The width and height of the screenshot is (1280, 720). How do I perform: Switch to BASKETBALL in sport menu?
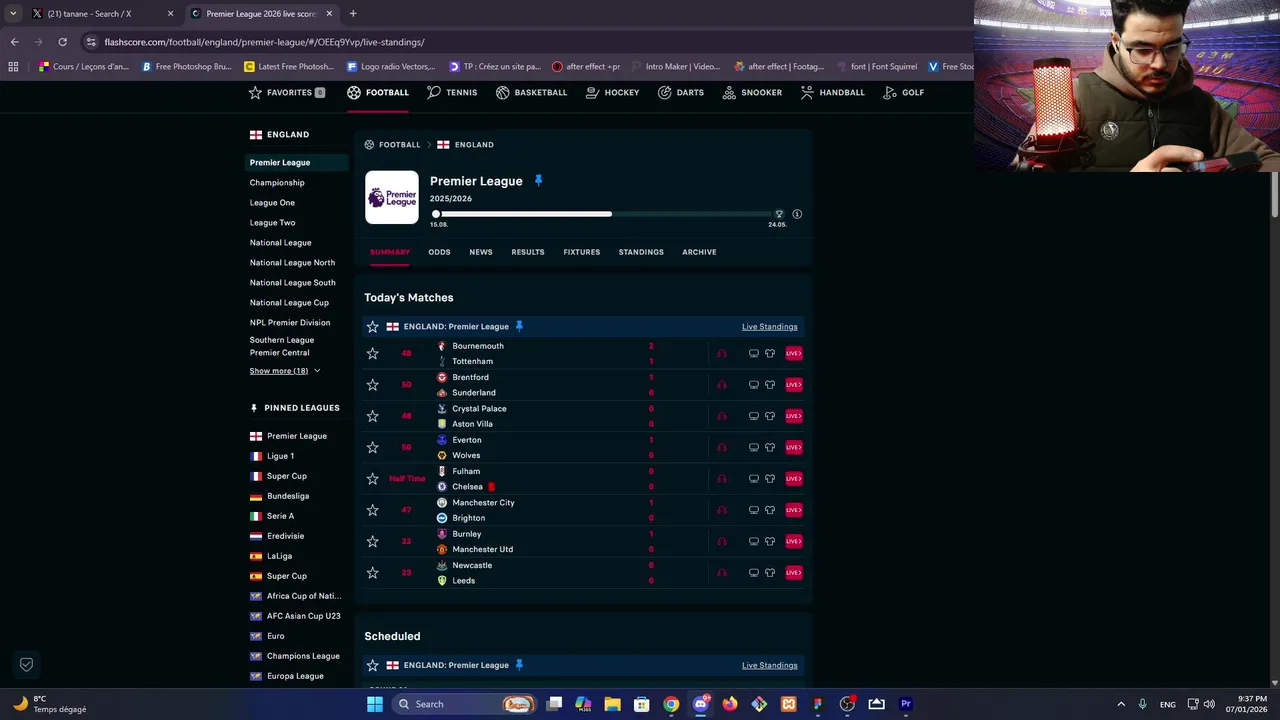click(x=531, y=92)
